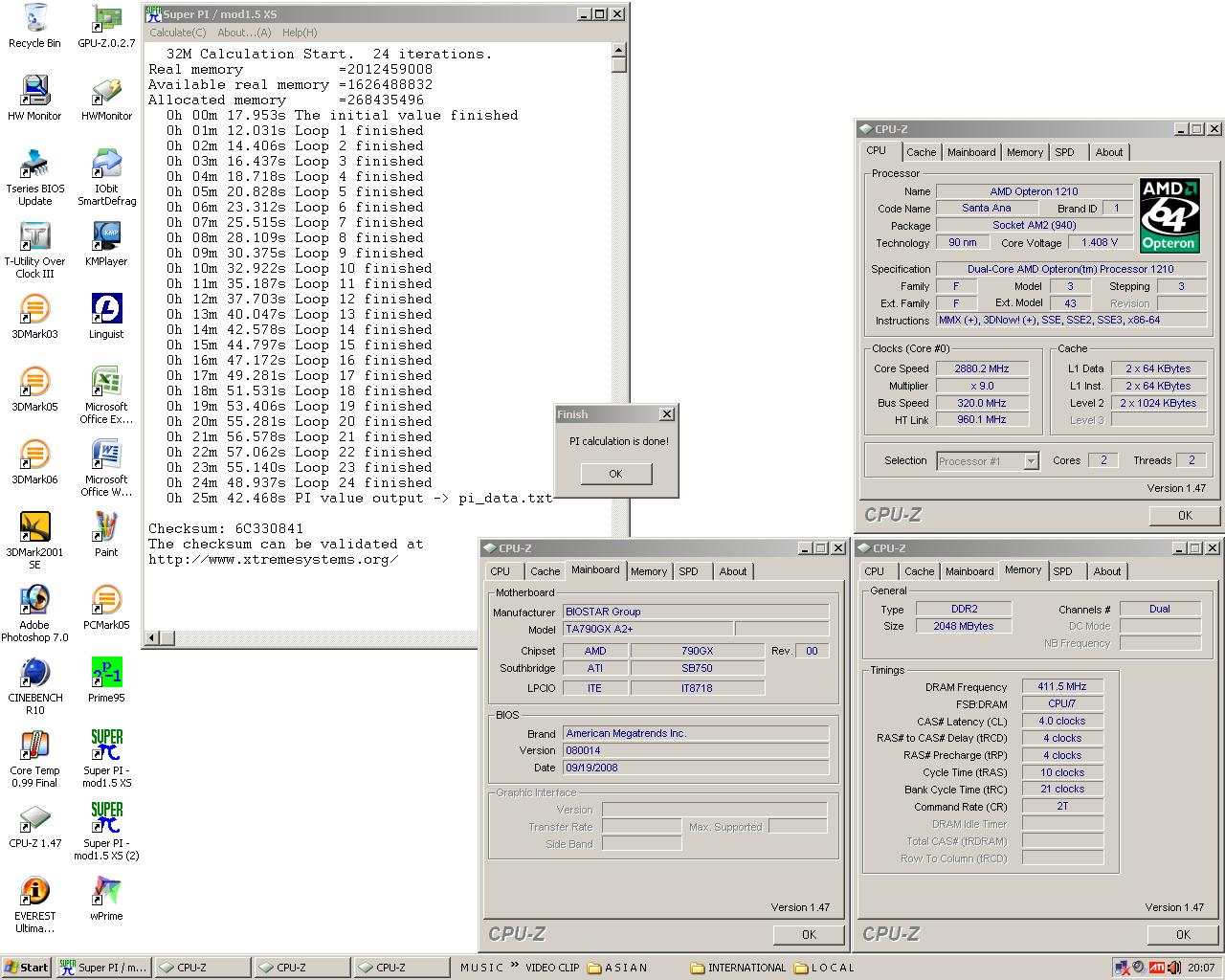Image resolution: width=1225 pixels, height=980 pixels.
Task: Open T-Utility Over Clock III icon
Action: [x=34, y=250]
